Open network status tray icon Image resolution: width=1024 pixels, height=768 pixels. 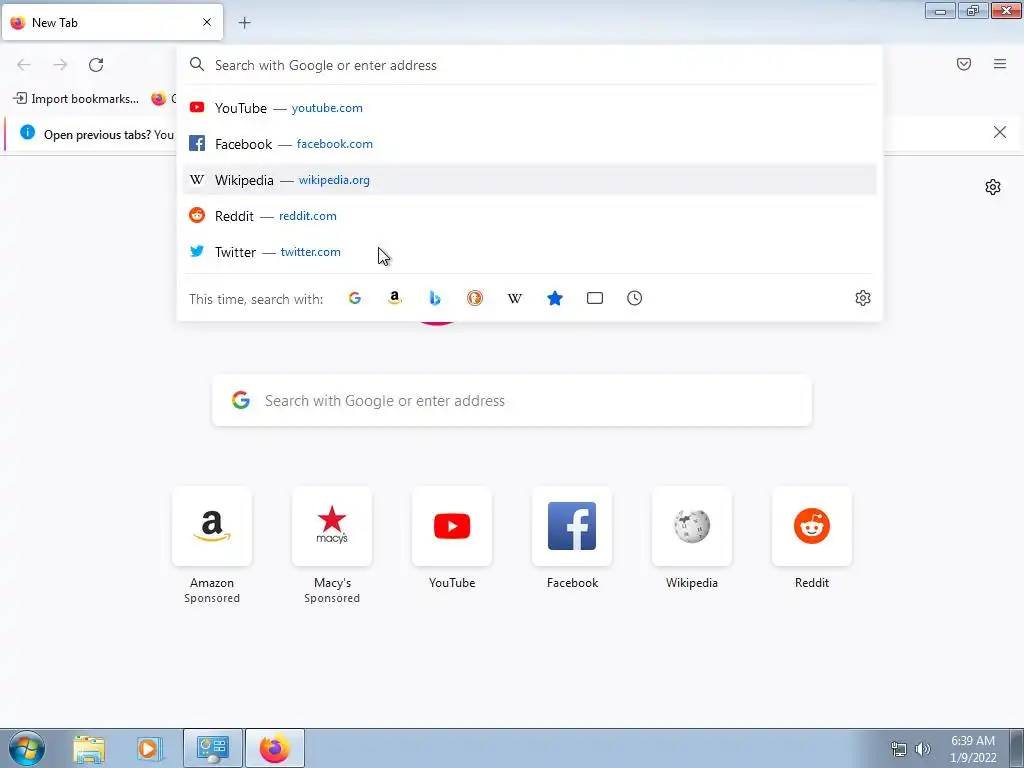[x=899, y=749]
